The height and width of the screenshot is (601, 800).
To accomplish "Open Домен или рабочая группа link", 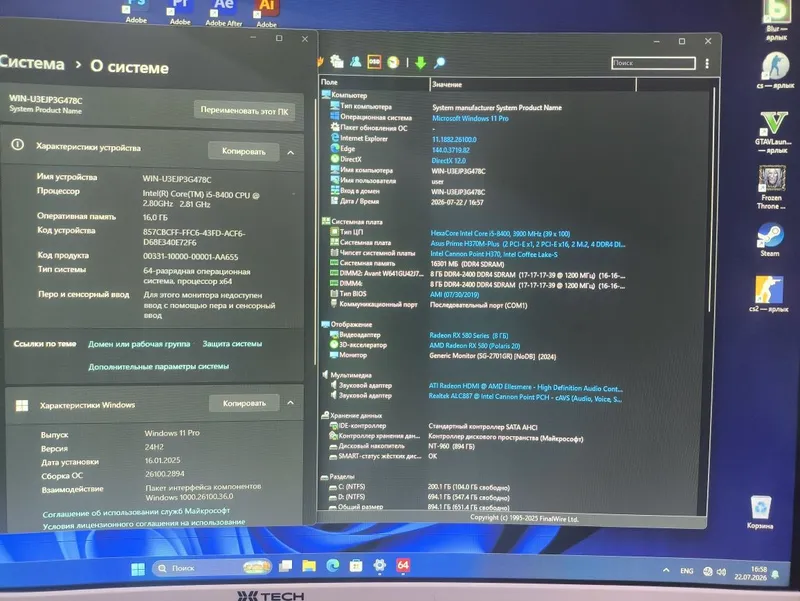I will 139,344.
